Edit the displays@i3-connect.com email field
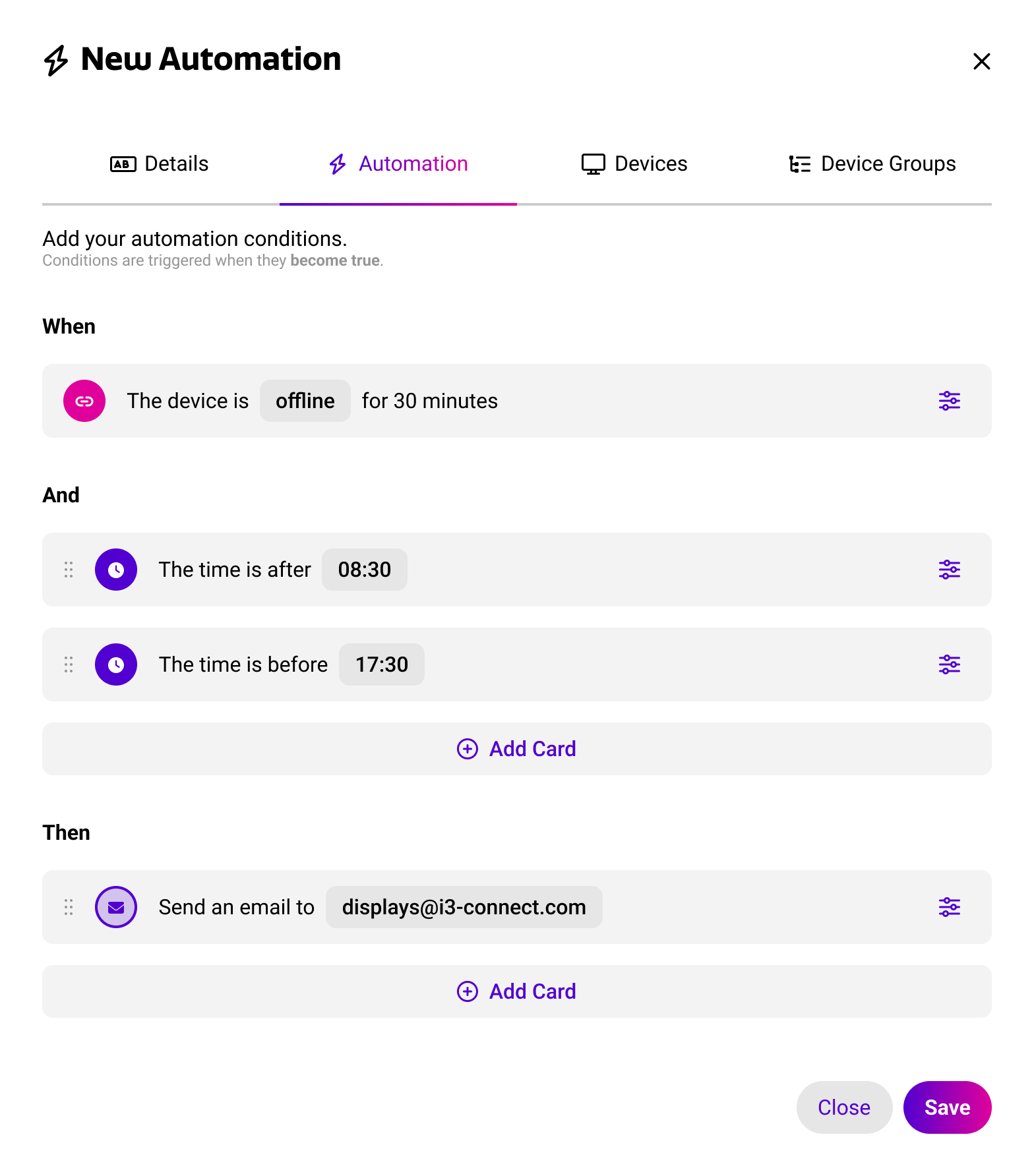This screenshot has height=1176, width=1034. [x=464, y=907]
